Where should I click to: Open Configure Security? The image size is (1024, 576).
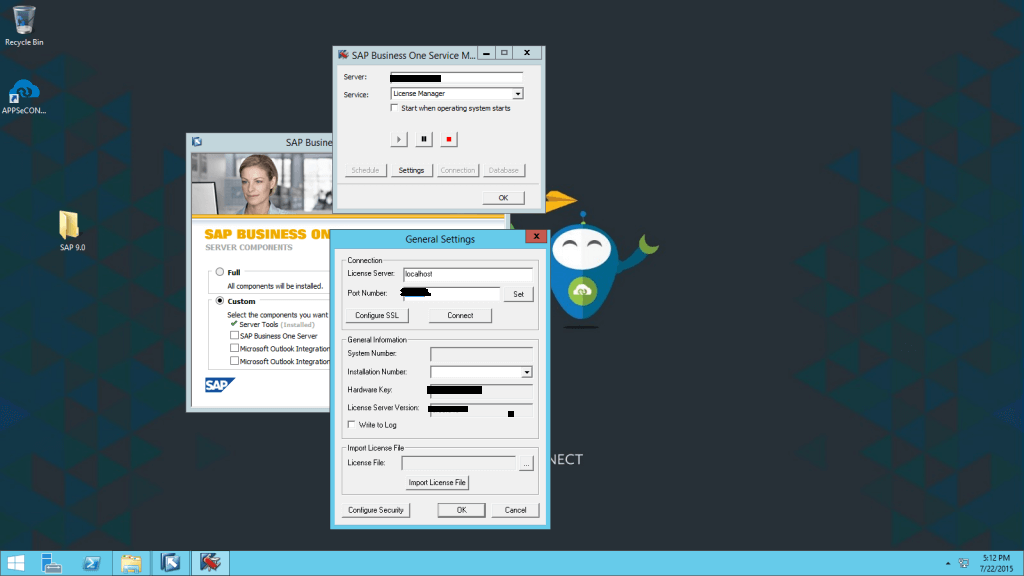pyautogui.click(x=376, y=510)
